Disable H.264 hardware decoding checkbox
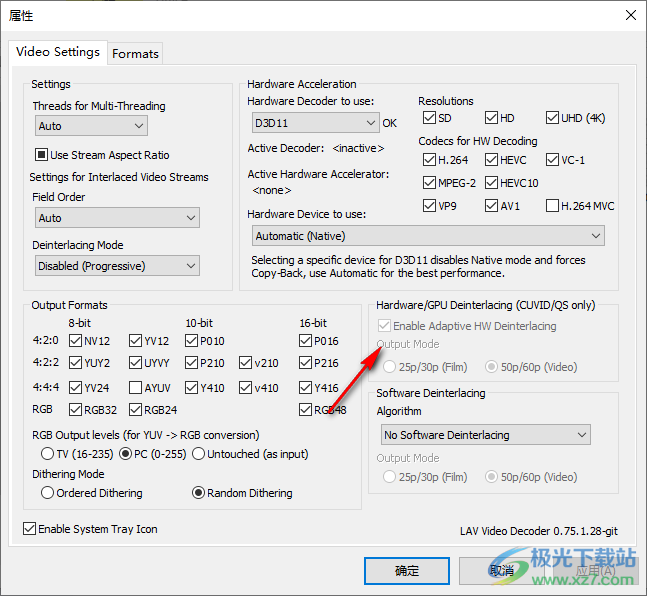647x596 pixels. (429, 160)
